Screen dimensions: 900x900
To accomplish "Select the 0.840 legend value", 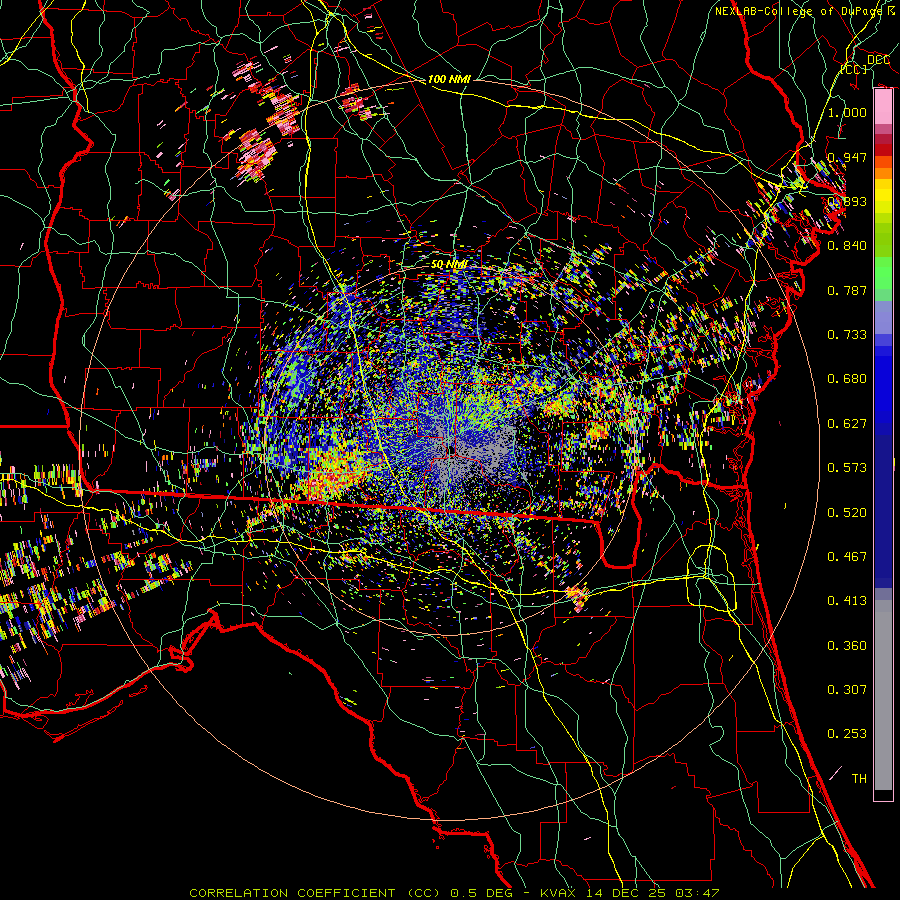I will [x=847, y=246].
